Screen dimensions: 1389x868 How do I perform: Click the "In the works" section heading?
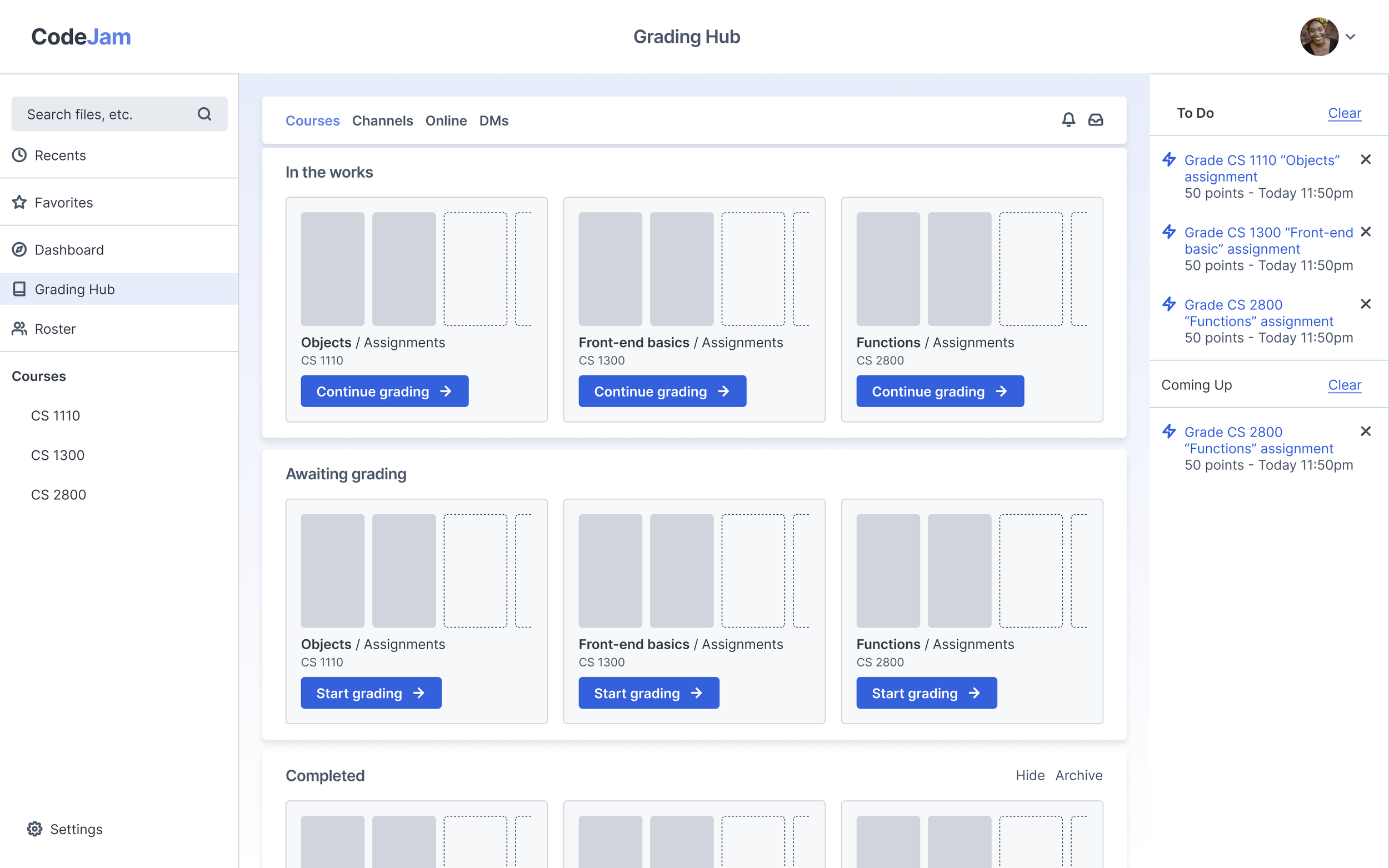click(x=329, y=172)
